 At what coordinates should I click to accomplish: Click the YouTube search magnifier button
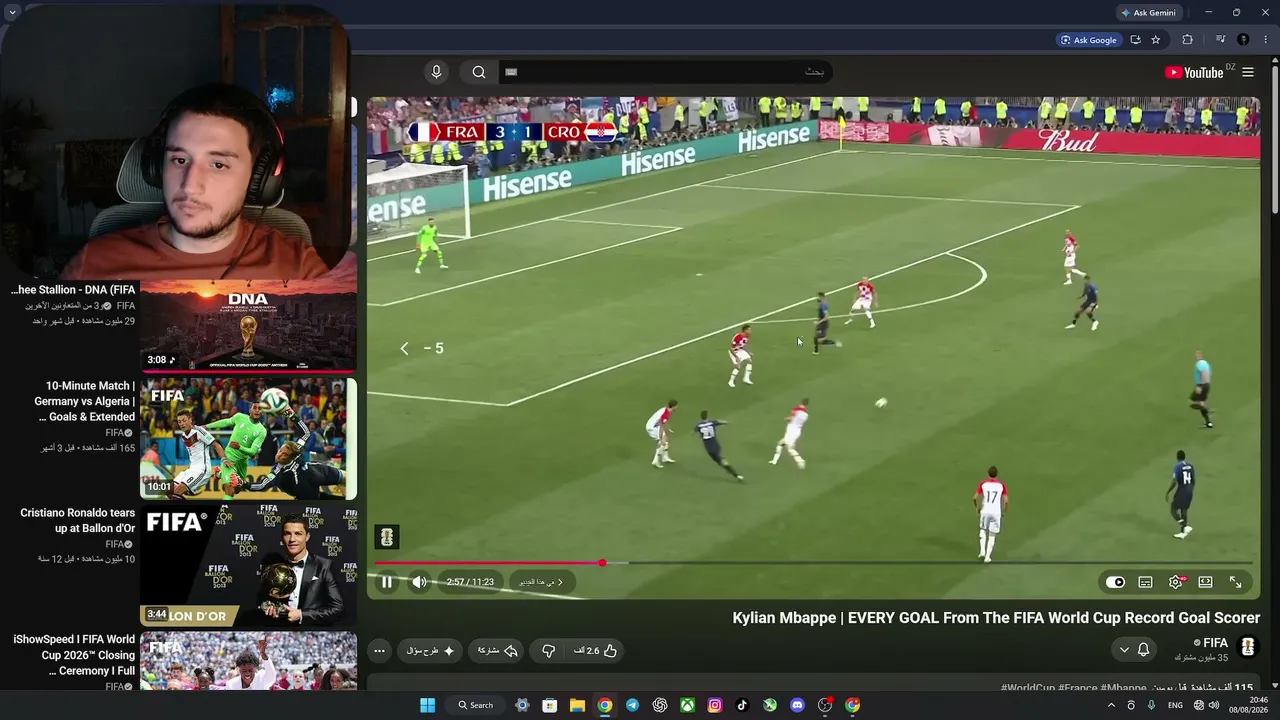[x=479, y=72]
